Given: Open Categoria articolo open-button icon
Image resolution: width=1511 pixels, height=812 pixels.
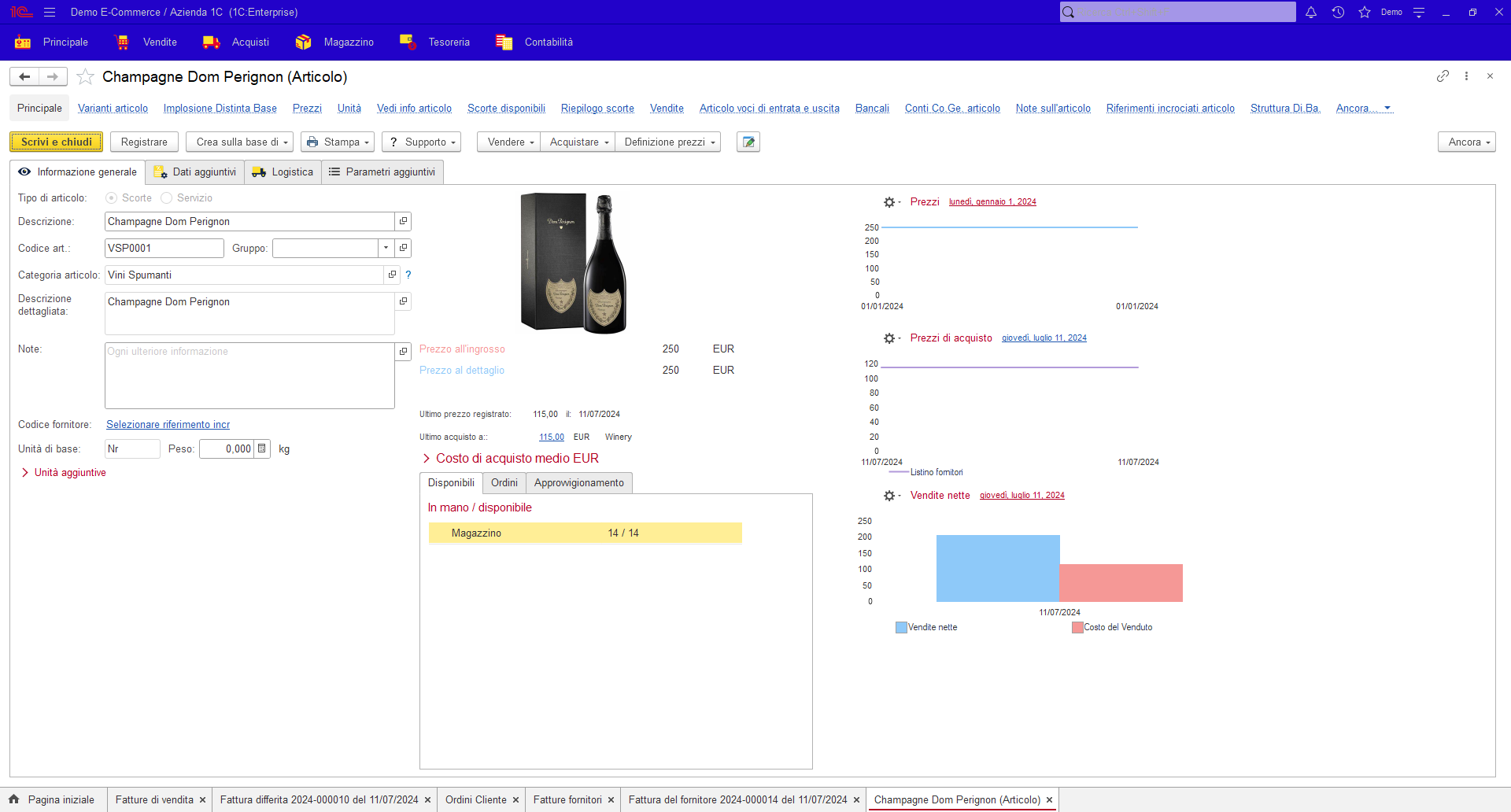Looking at the screenshot, I should pos(392,275).
